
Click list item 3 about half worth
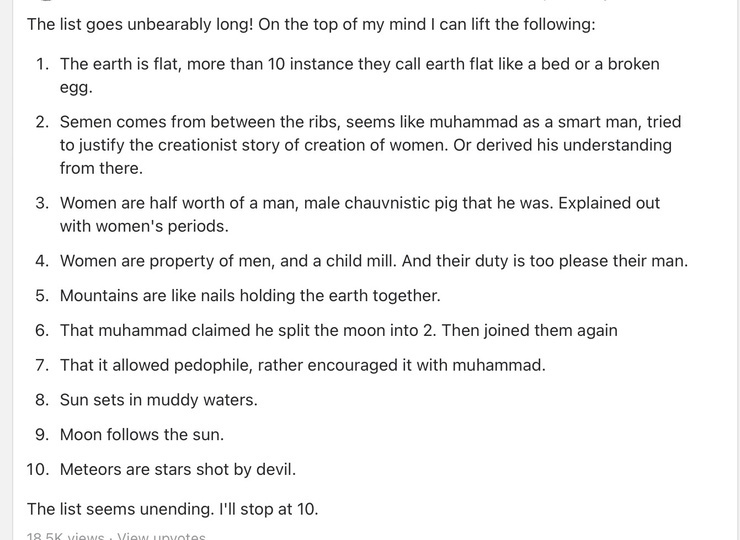click(360, 214)
